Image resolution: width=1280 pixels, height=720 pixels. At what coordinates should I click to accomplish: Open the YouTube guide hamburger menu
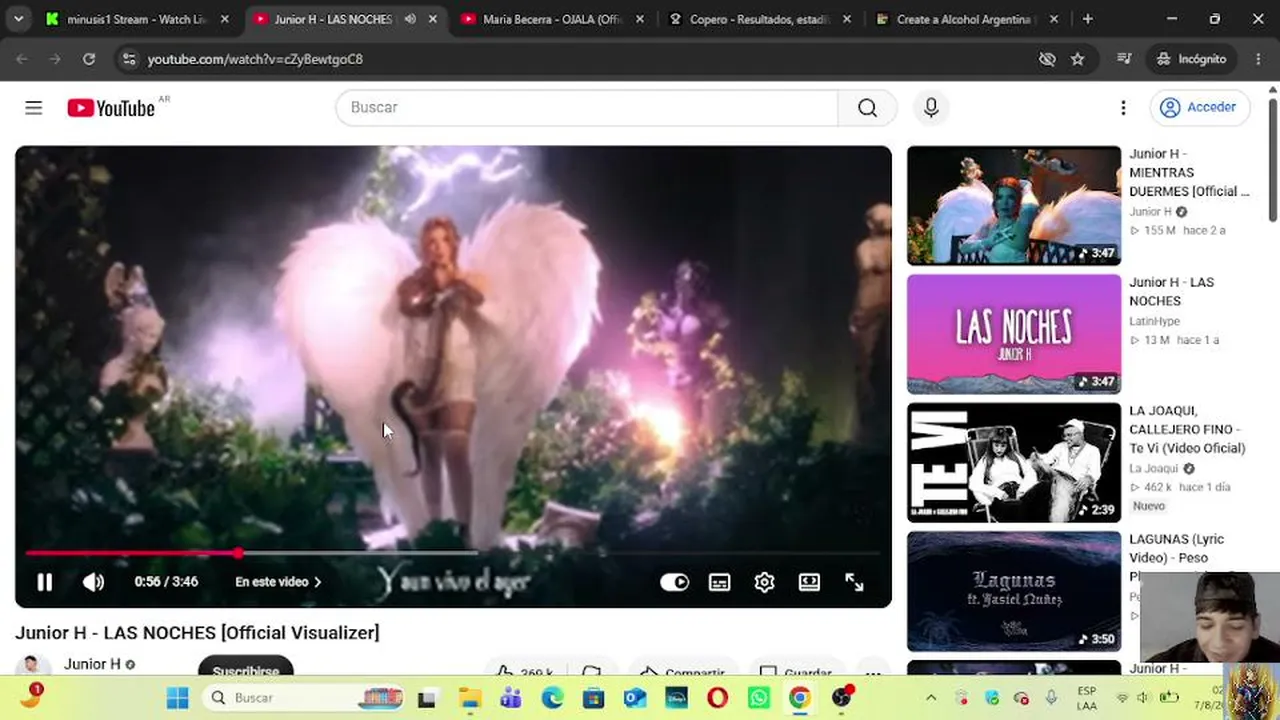click(34, 108)
